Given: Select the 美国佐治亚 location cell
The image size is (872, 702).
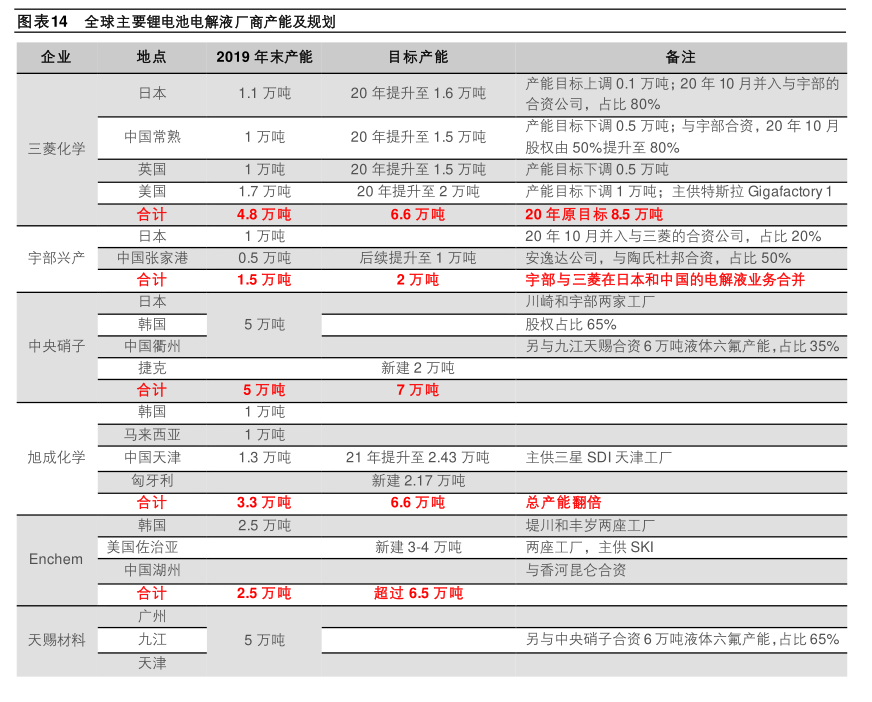Looking at the screenshot, I should tap(152, 547).
